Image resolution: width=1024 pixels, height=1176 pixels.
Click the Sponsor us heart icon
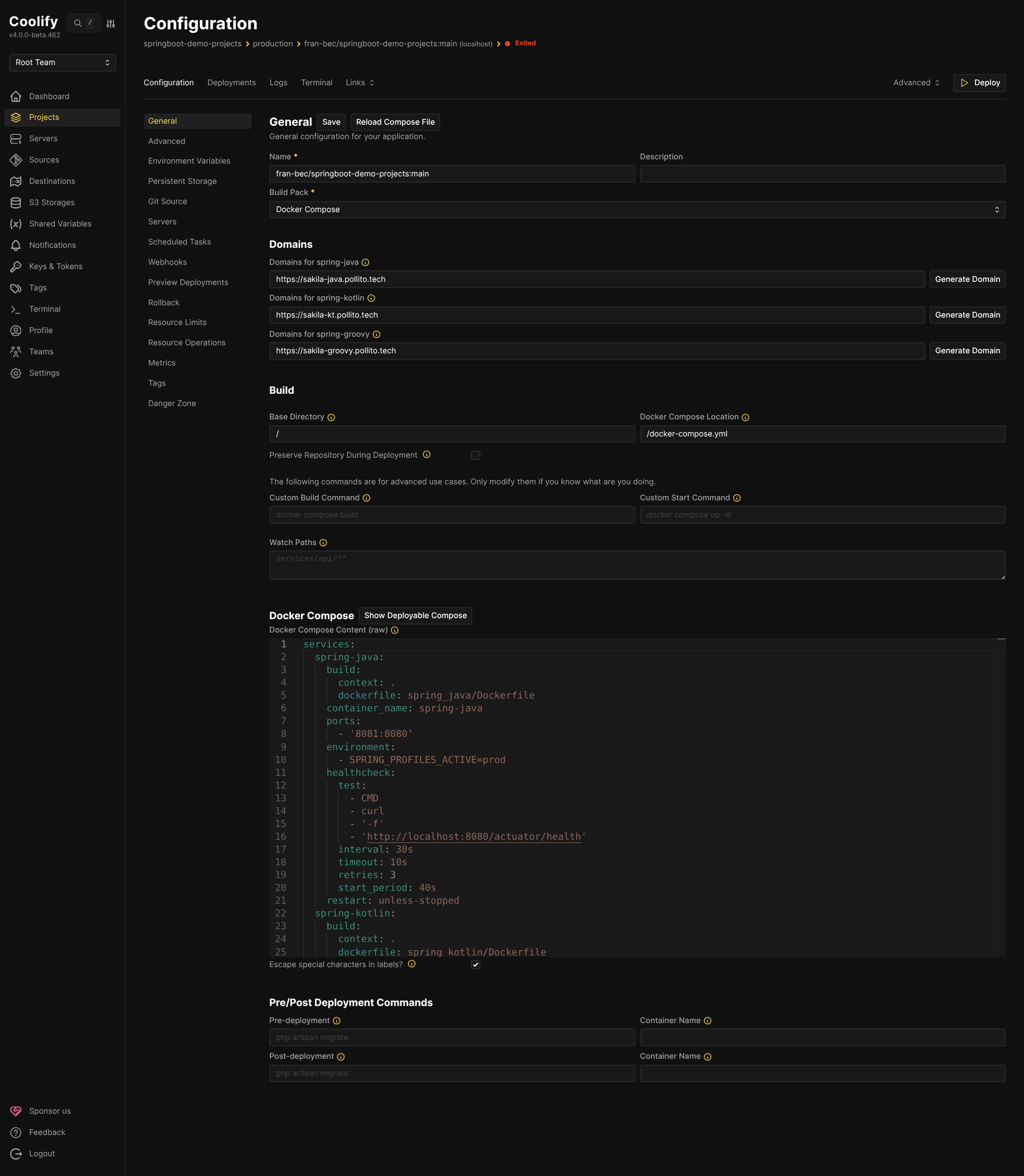coord(16,1111)
